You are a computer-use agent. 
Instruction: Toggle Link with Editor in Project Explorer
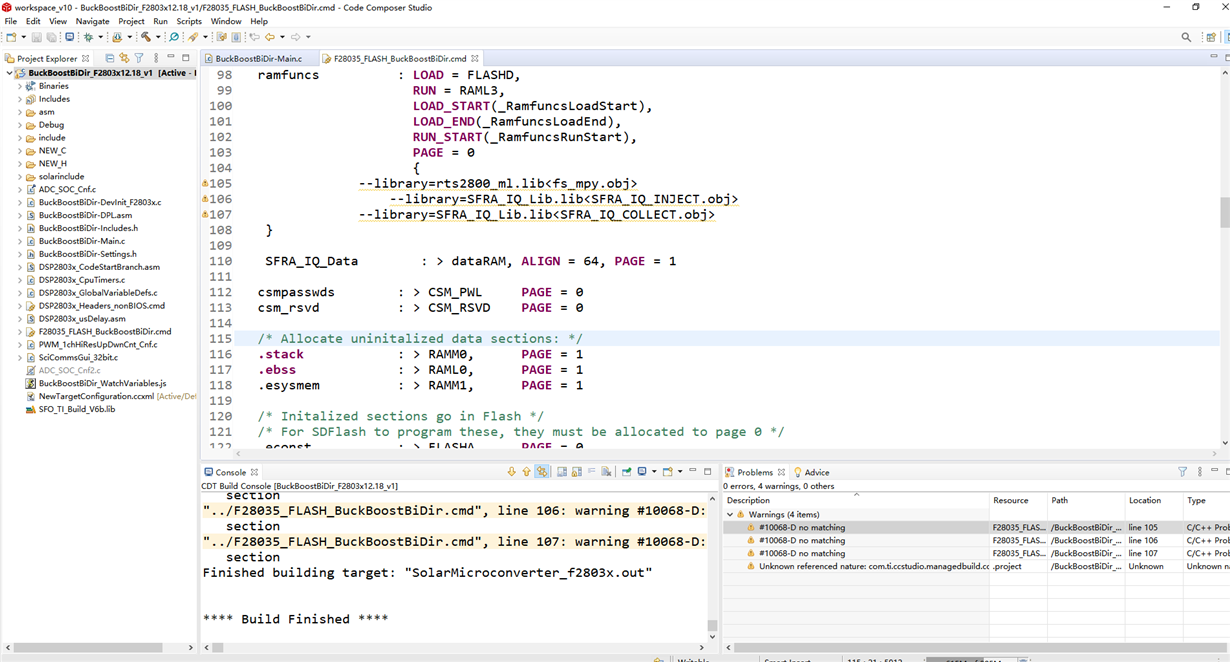pyautogui.click(x=124, y=58)
